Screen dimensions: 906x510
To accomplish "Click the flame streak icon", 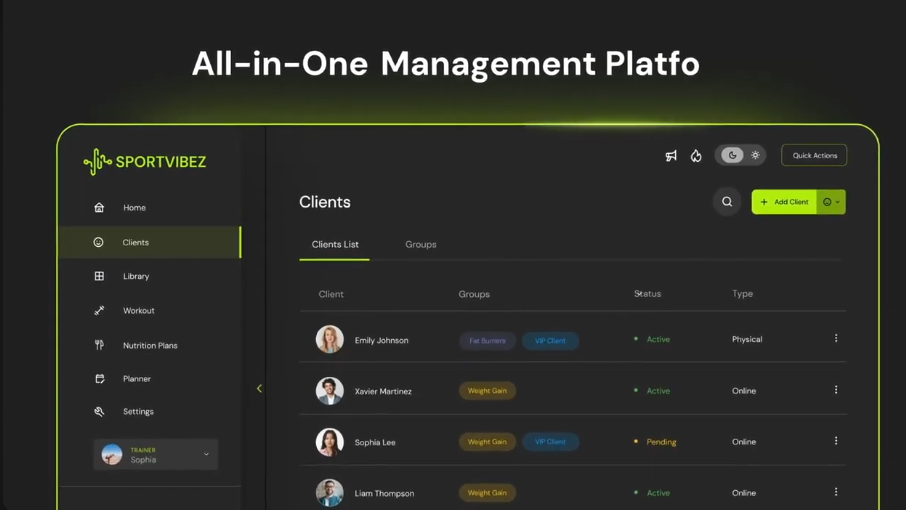I will coord(696,156).
